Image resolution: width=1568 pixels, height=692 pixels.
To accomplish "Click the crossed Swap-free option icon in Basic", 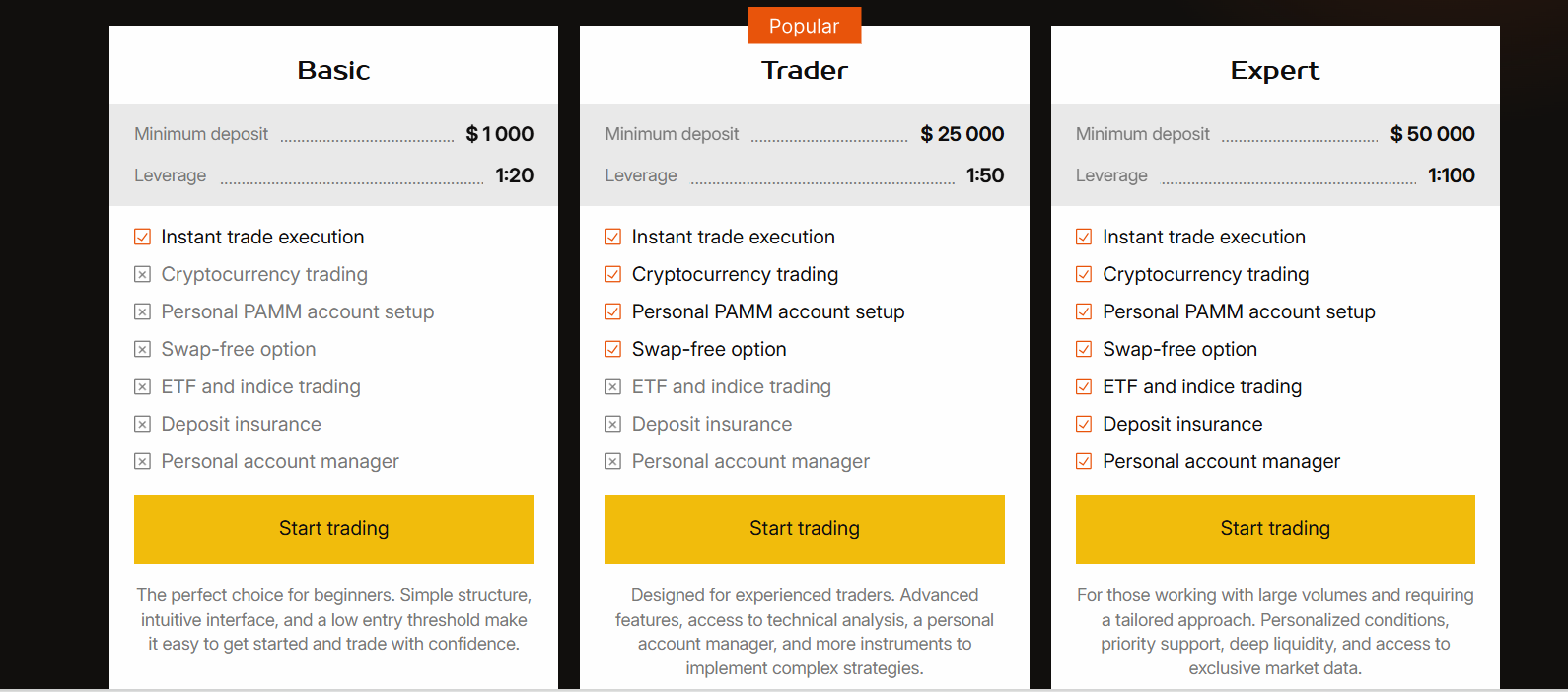I will pos(143,349).
